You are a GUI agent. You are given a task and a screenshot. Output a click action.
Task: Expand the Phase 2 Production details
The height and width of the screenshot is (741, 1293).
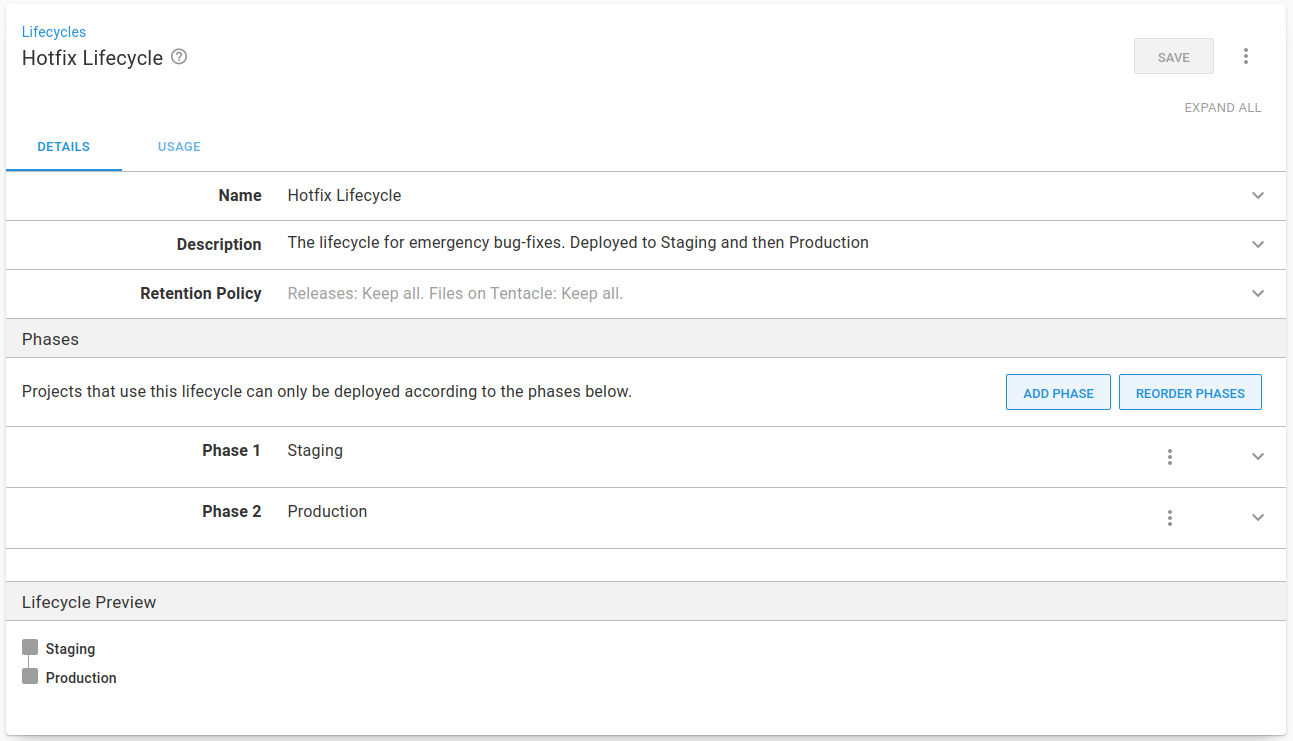point(1257,518)
